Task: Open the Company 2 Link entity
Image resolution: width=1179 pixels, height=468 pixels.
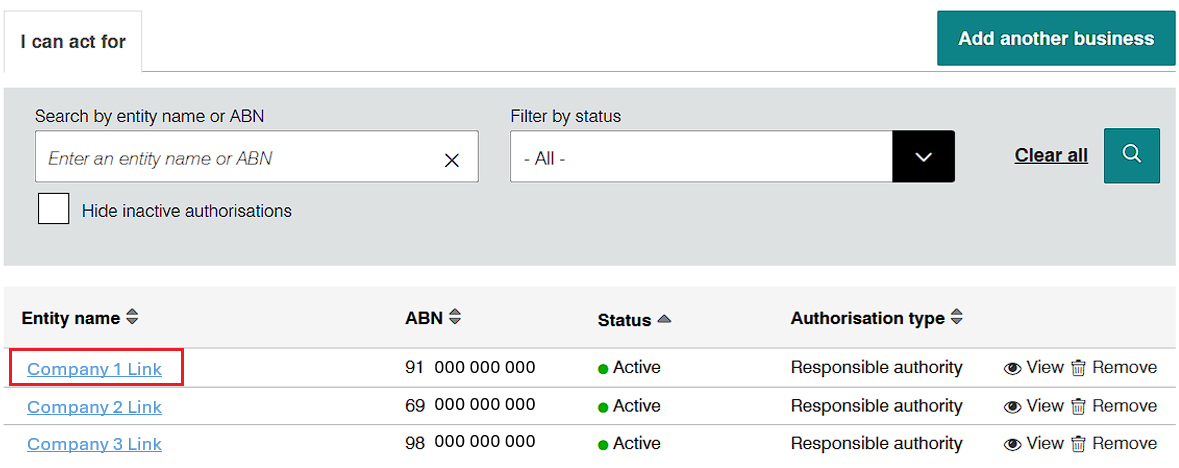Action: 94,407
